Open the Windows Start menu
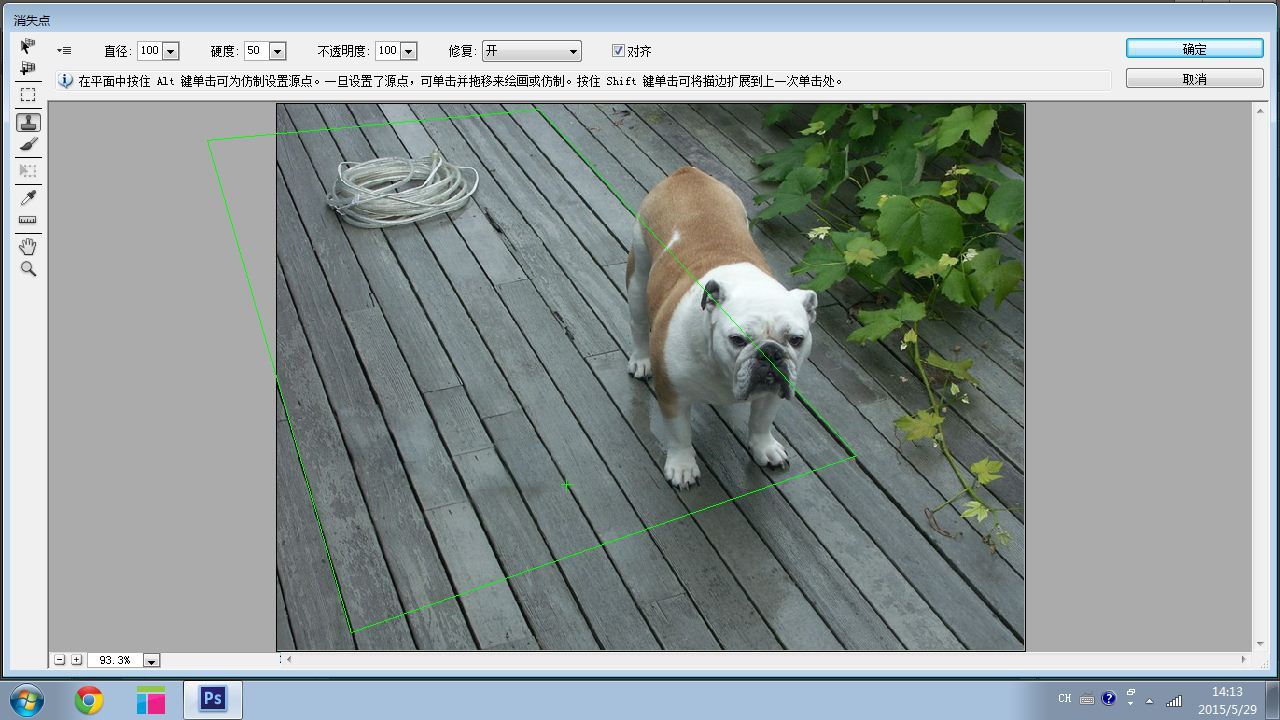1280x720 pixels. (27, 700)
